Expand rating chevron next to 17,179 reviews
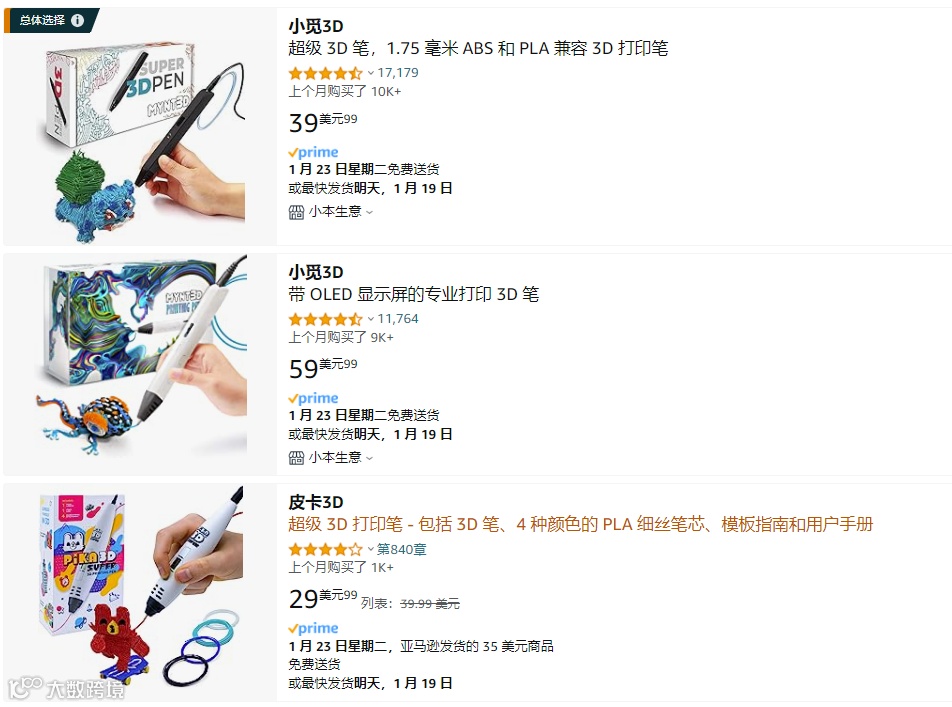Screen dimensions: 952x707 (370, 73)
